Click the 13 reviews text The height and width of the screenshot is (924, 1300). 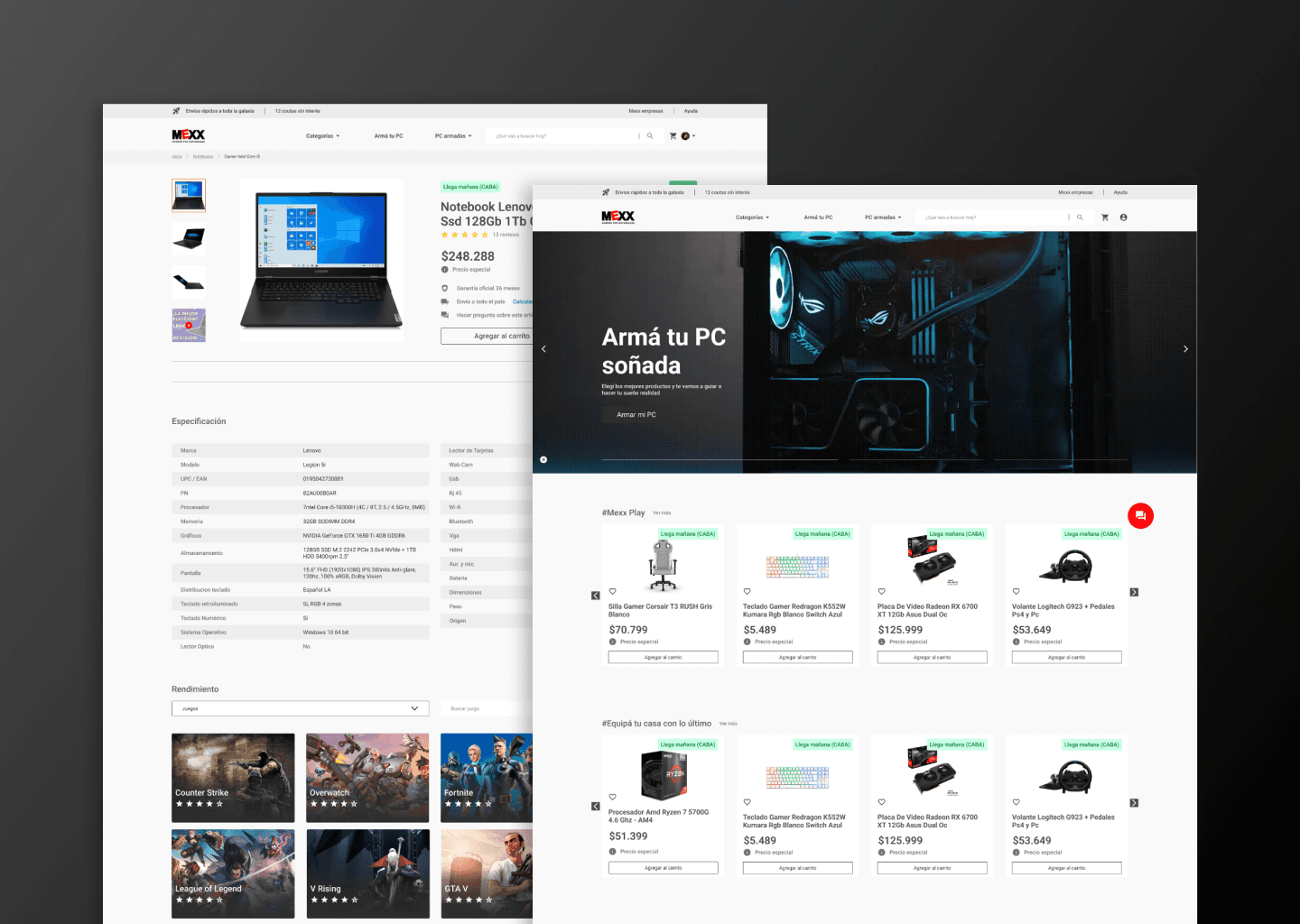point(506,235)
